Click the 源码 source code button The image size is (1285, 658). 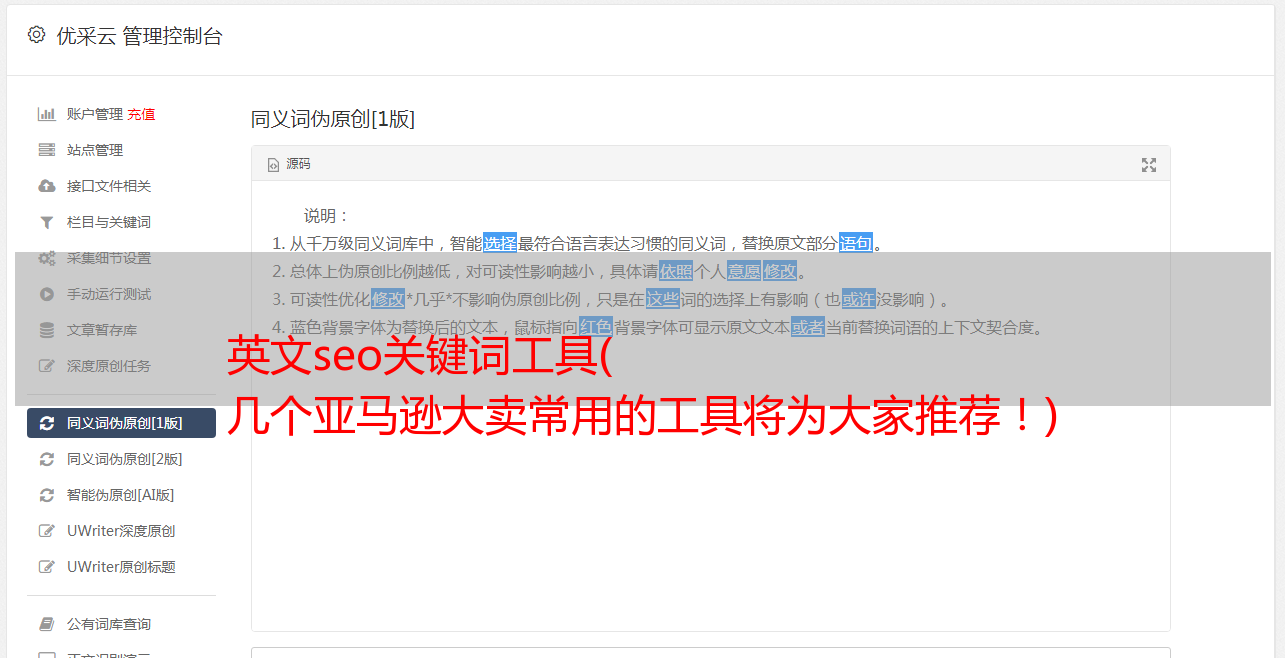[289, 164]
